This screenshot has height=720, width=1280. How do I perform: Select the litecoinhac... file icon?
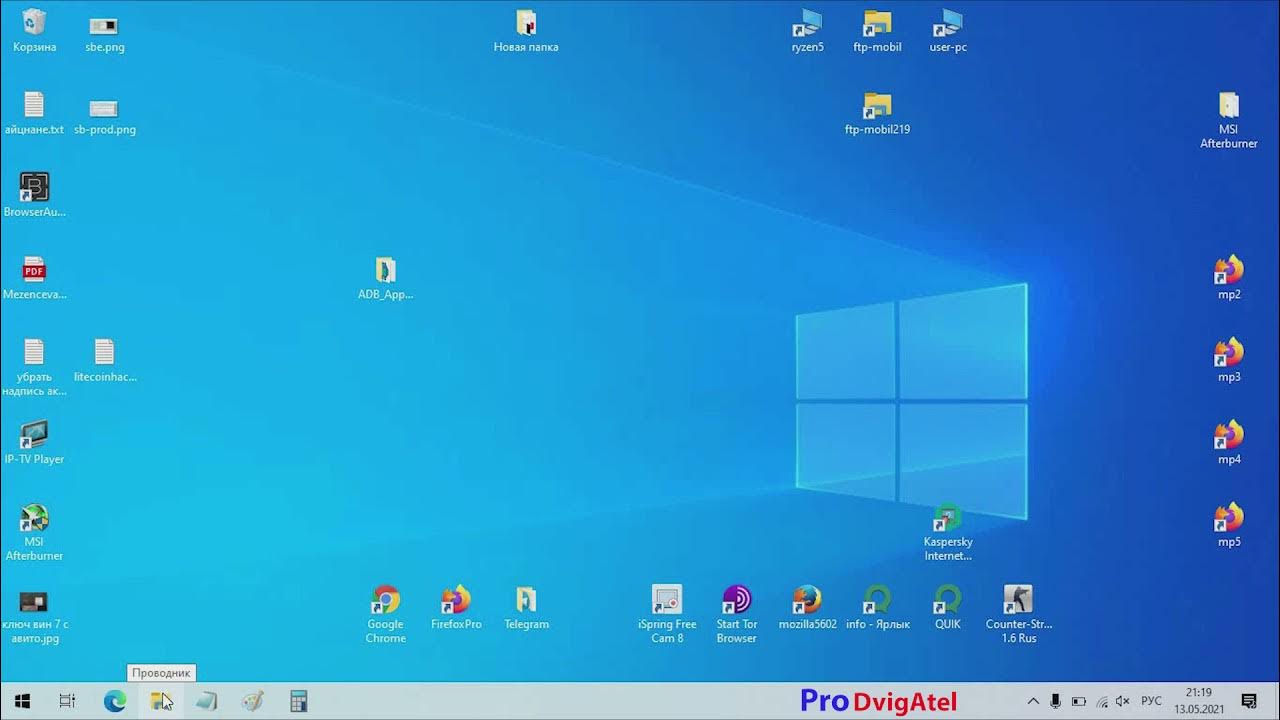[105, 360]
